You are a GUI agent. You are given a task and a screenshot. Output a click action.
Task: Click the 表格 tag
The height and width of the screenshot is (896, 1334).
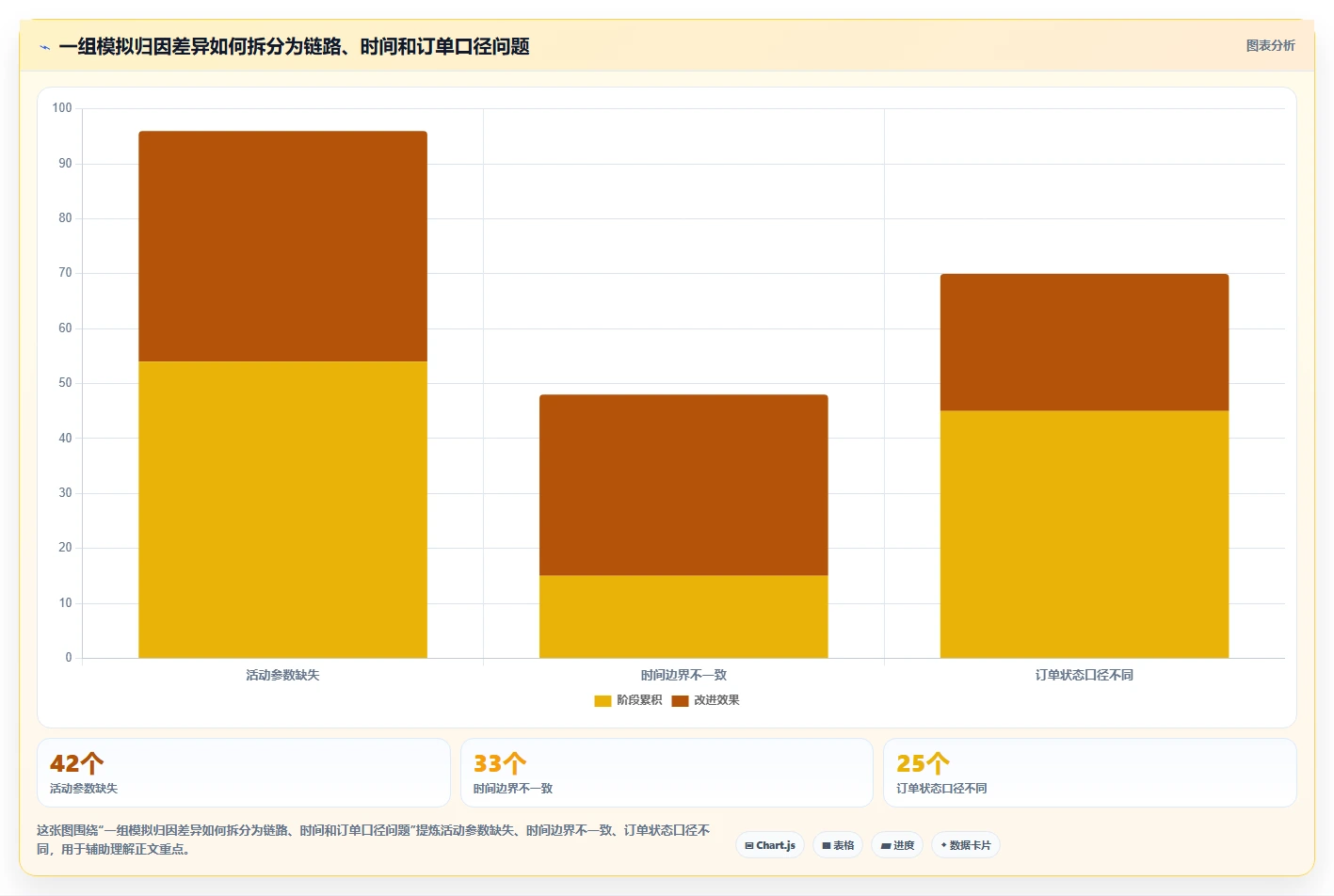[x=838, y=845]
